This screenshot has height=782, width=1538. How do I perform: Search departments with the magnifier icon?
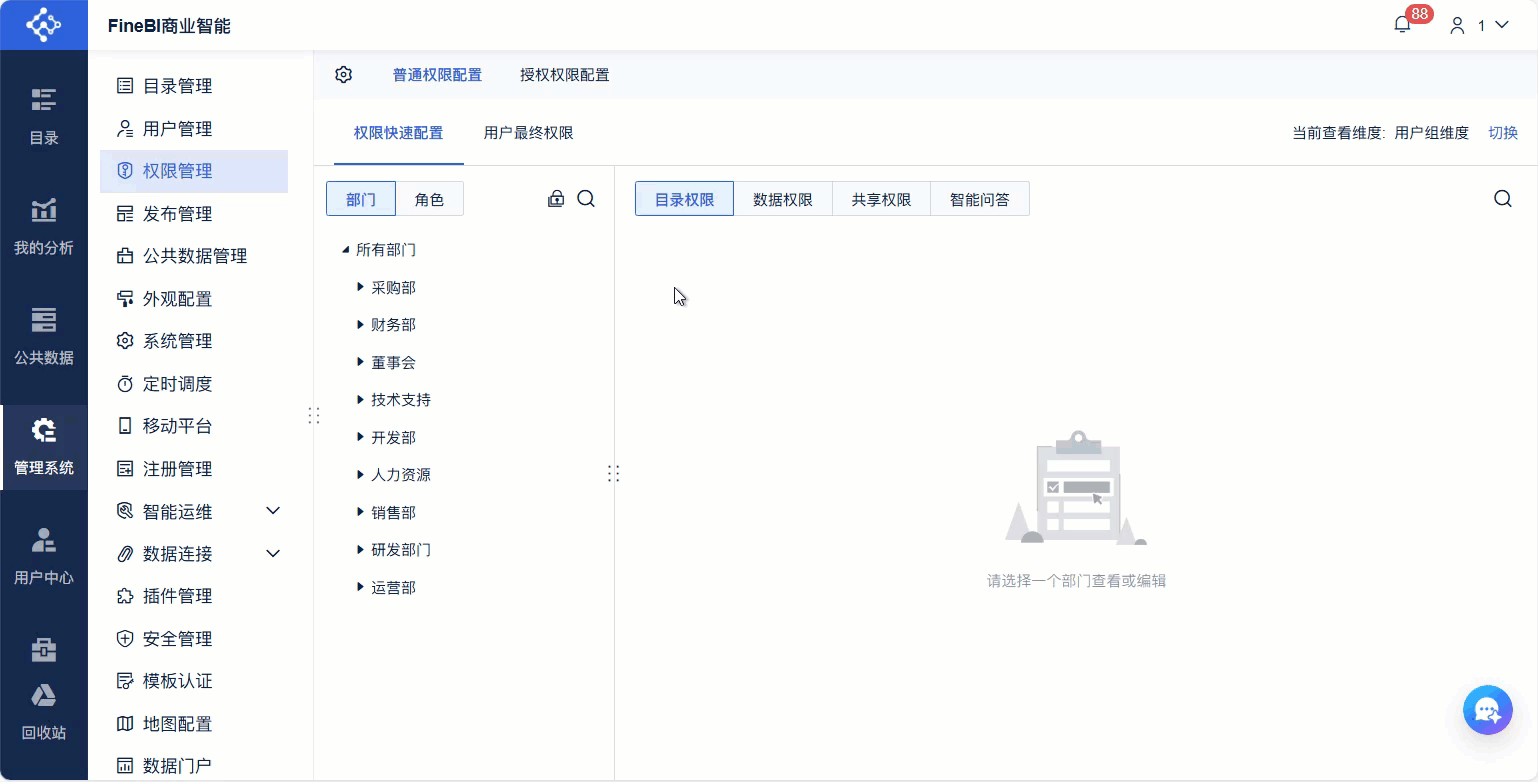point(586,199)
